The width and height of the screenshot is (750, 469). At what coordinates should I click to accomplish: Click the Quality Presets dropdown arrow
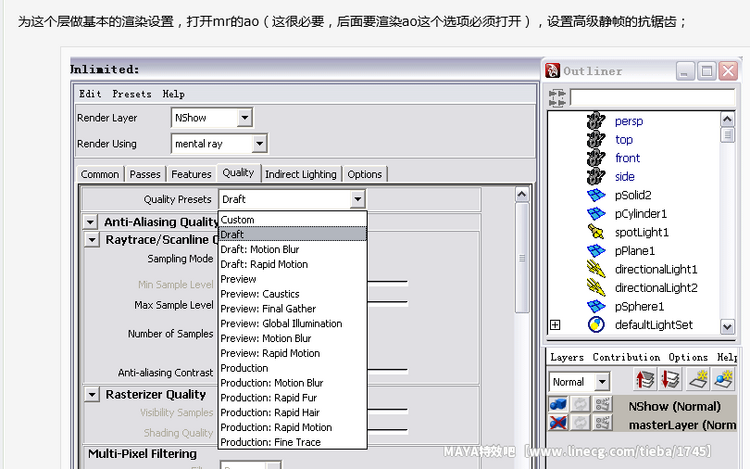coord(357,199)
